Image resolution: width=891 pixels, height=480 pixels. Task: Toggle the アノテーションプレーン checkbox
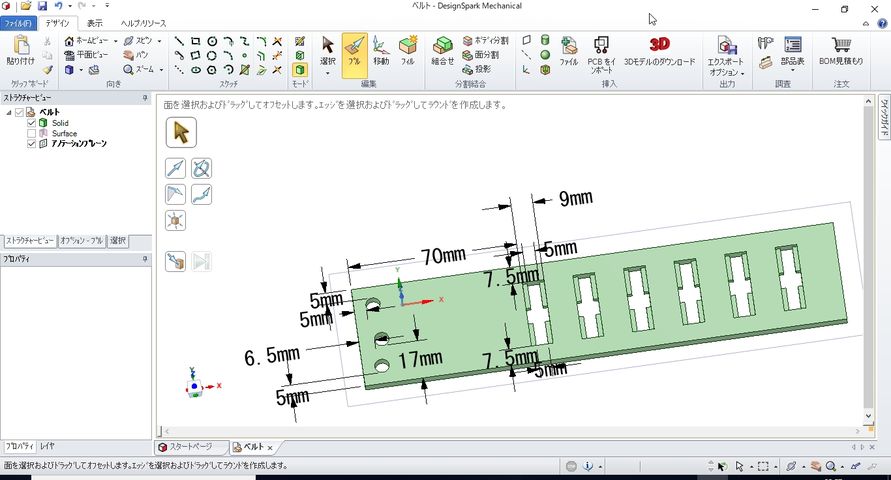coord(32,144)
